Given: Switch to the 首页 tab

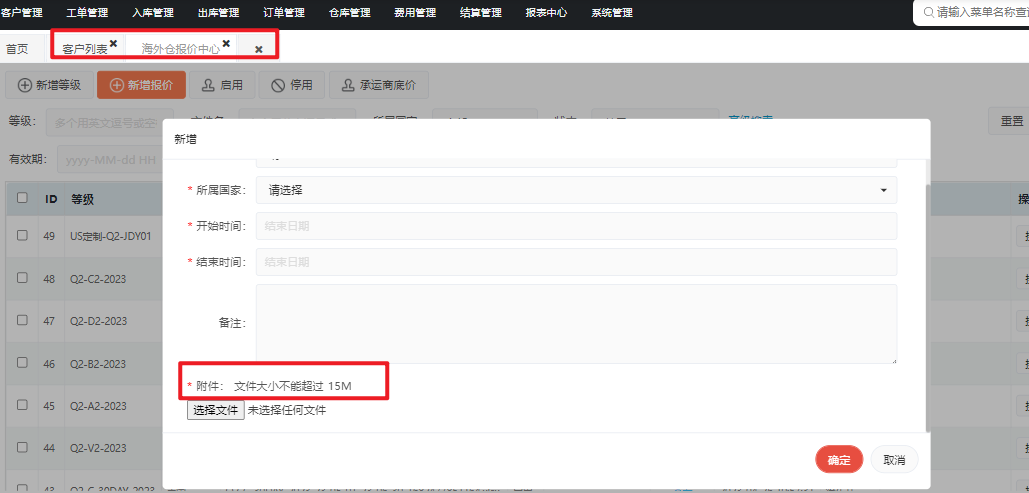Looking at the screenshot, I should [x=17, y=49].
